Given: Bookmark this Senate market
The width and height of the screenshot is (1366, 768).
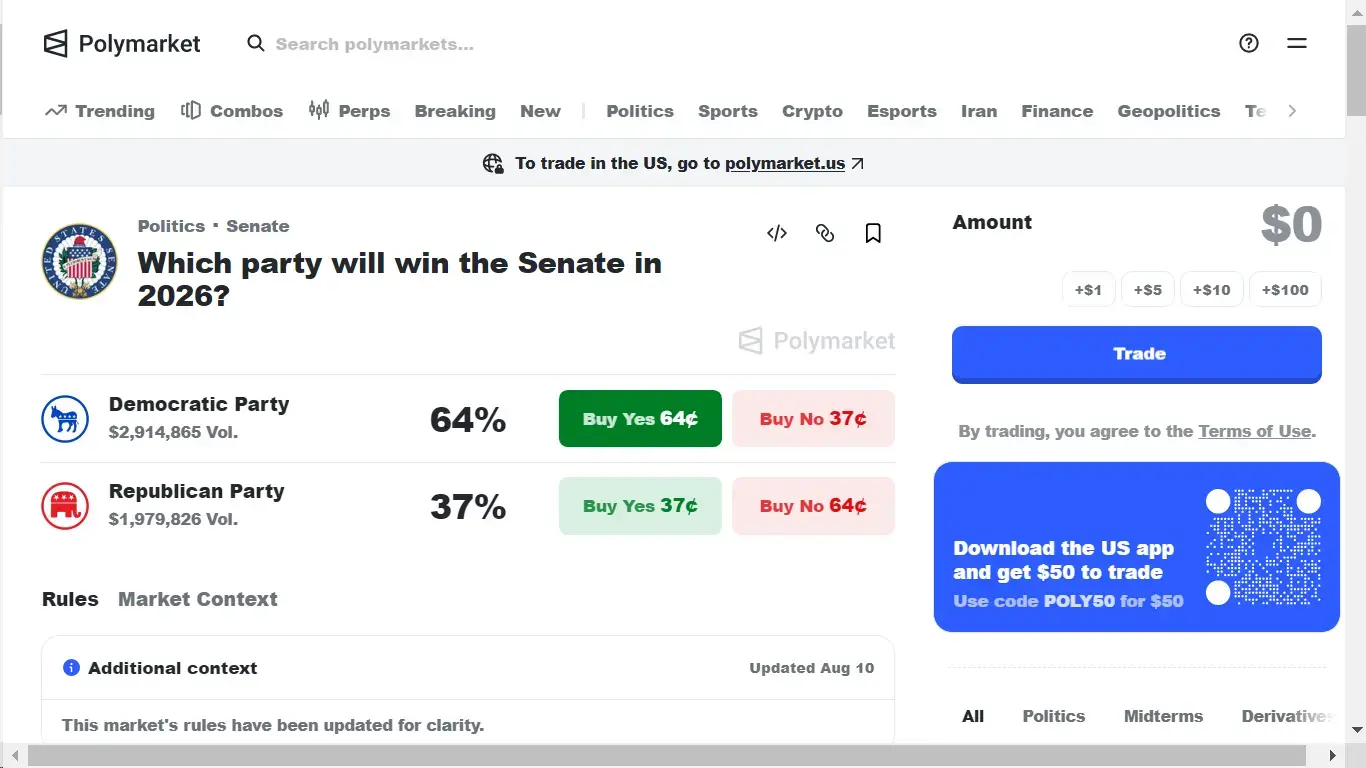Looking at the screenshot, I should pos(873,233).
